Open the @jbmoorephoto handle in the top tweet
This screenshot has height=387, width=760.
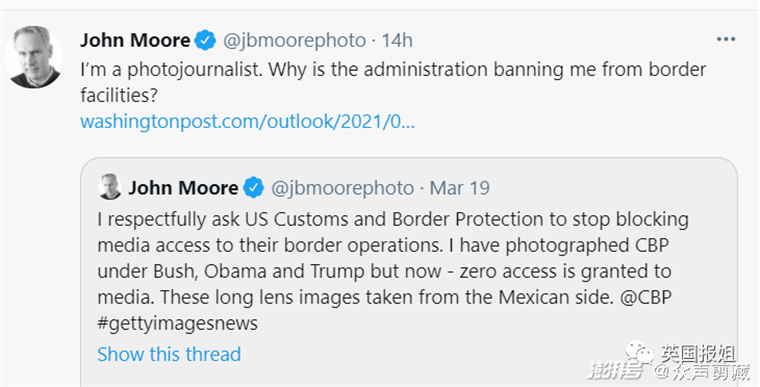294,40
